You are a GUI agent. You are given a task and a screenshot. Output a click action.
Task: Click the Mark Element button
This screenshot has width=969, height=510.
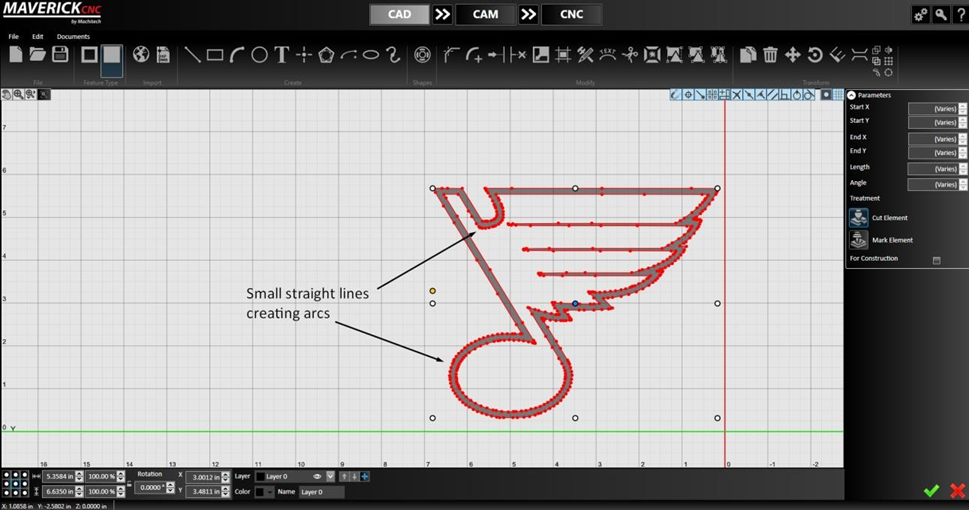point(858,240)
